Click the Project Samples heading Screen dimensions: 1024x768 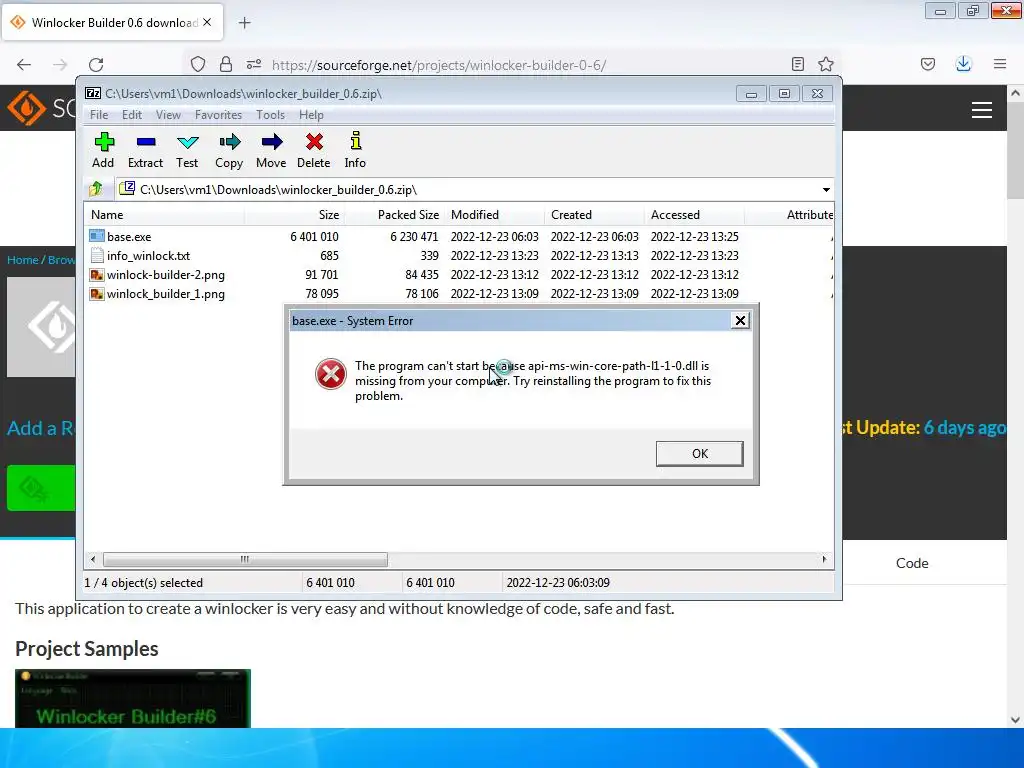(x=87, y=648)
